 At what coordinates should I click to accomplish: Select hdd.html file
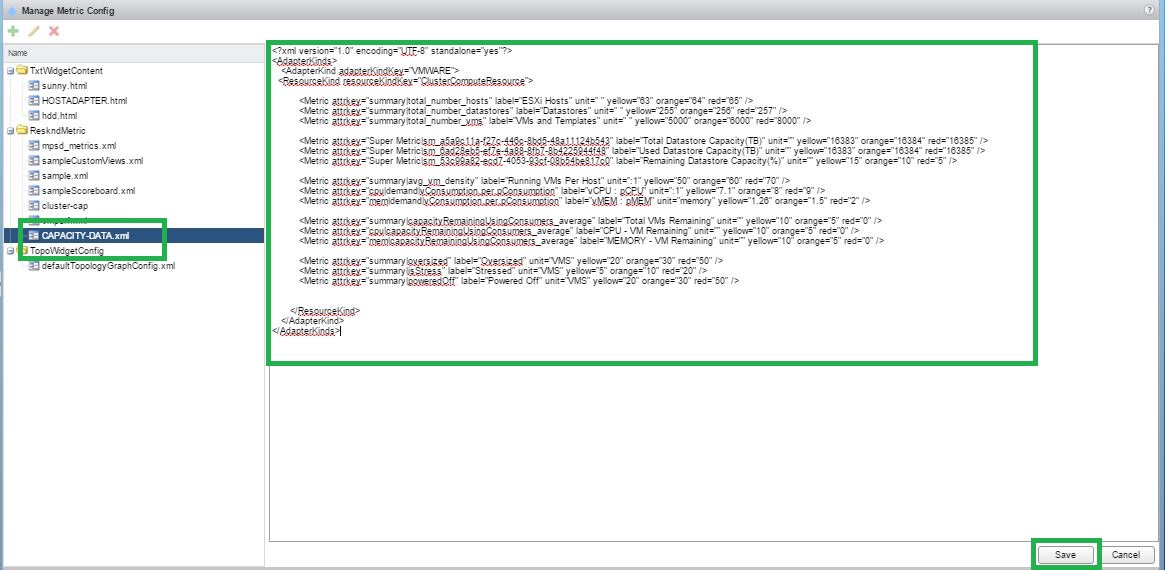61,116
